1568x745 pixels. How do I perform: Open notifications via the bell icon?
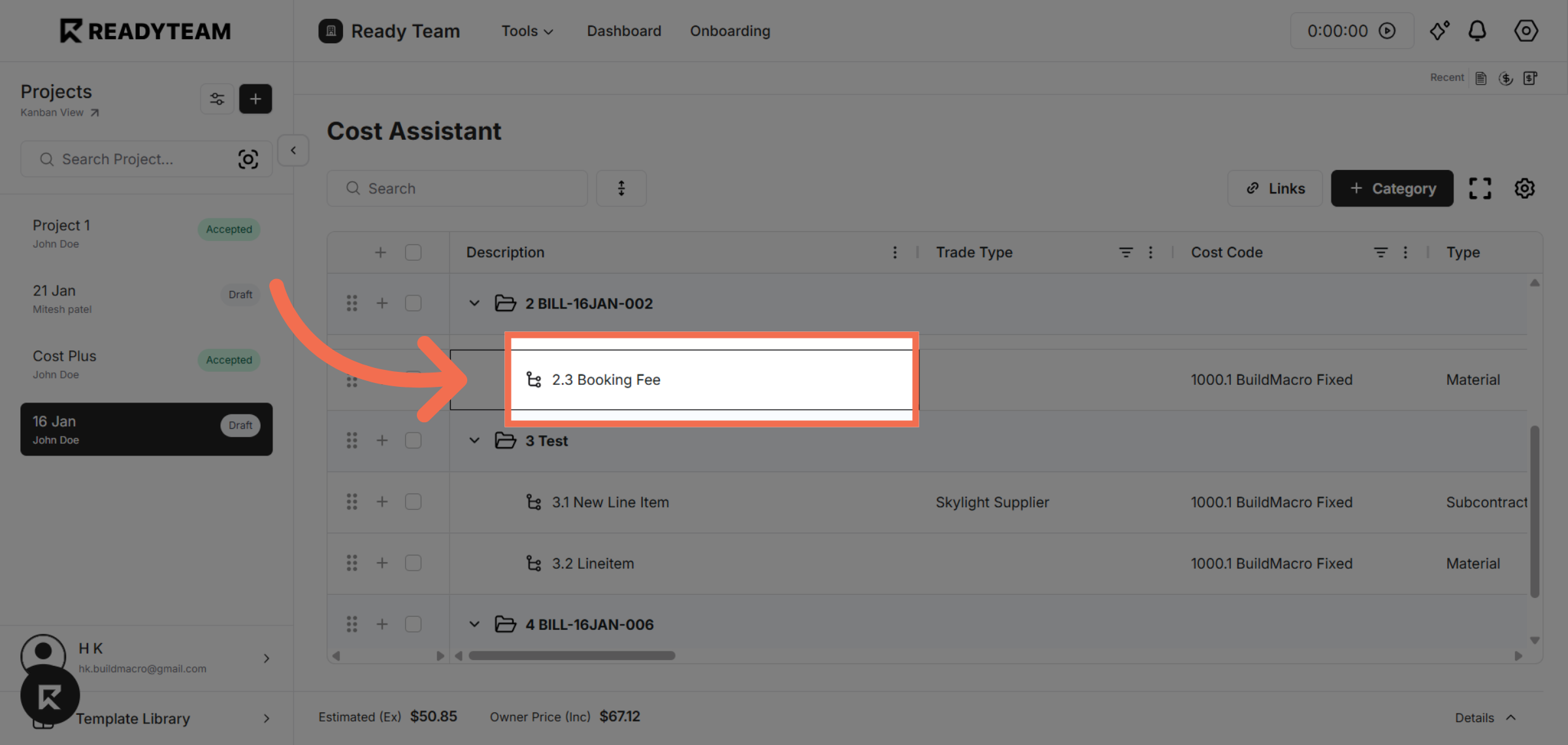1478,30
